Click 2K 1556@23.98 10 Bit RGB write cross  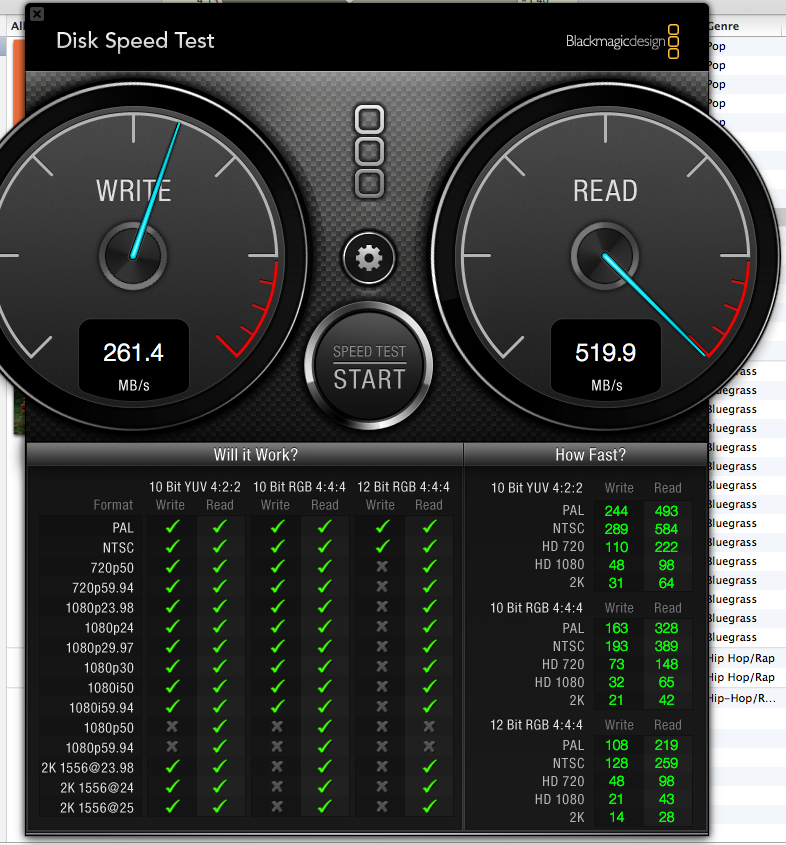click(277, 766)
